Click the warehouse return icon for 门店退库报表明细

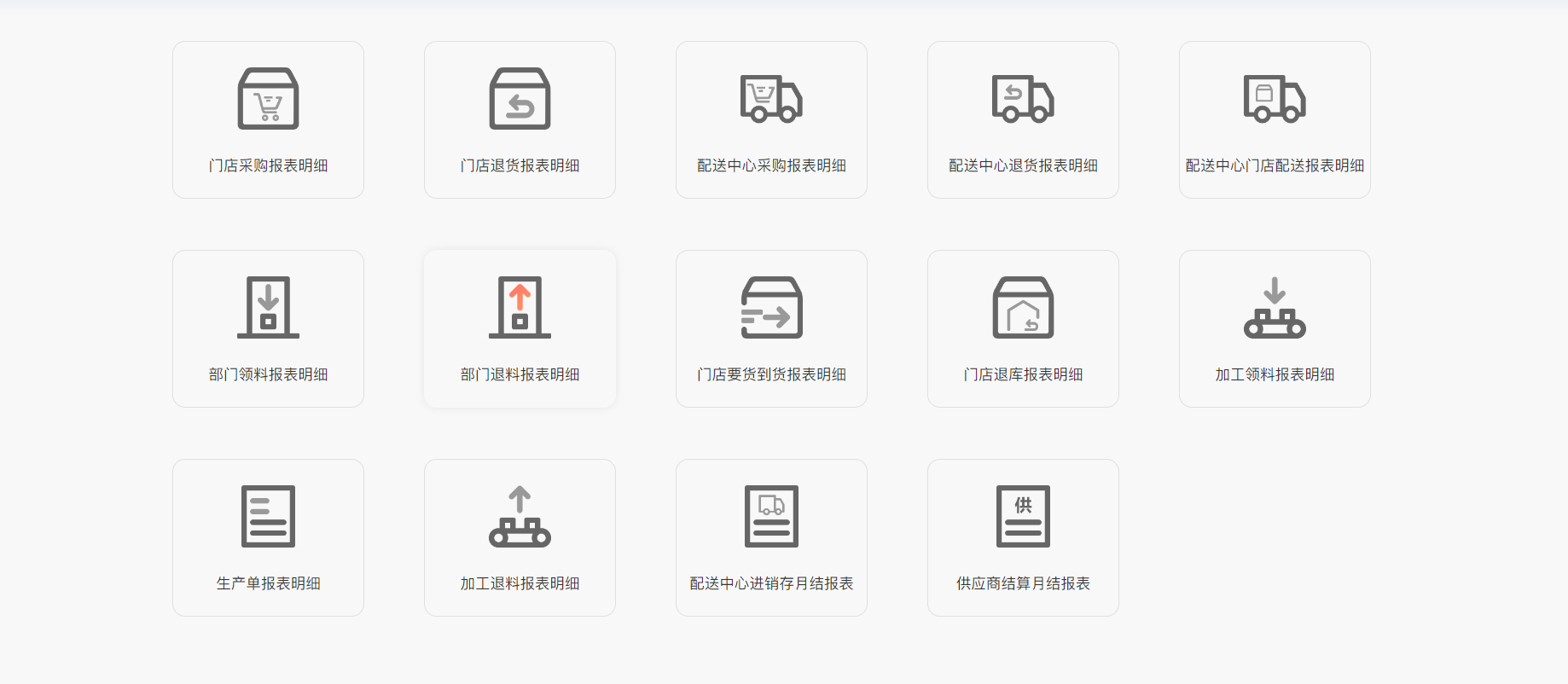1023,307
